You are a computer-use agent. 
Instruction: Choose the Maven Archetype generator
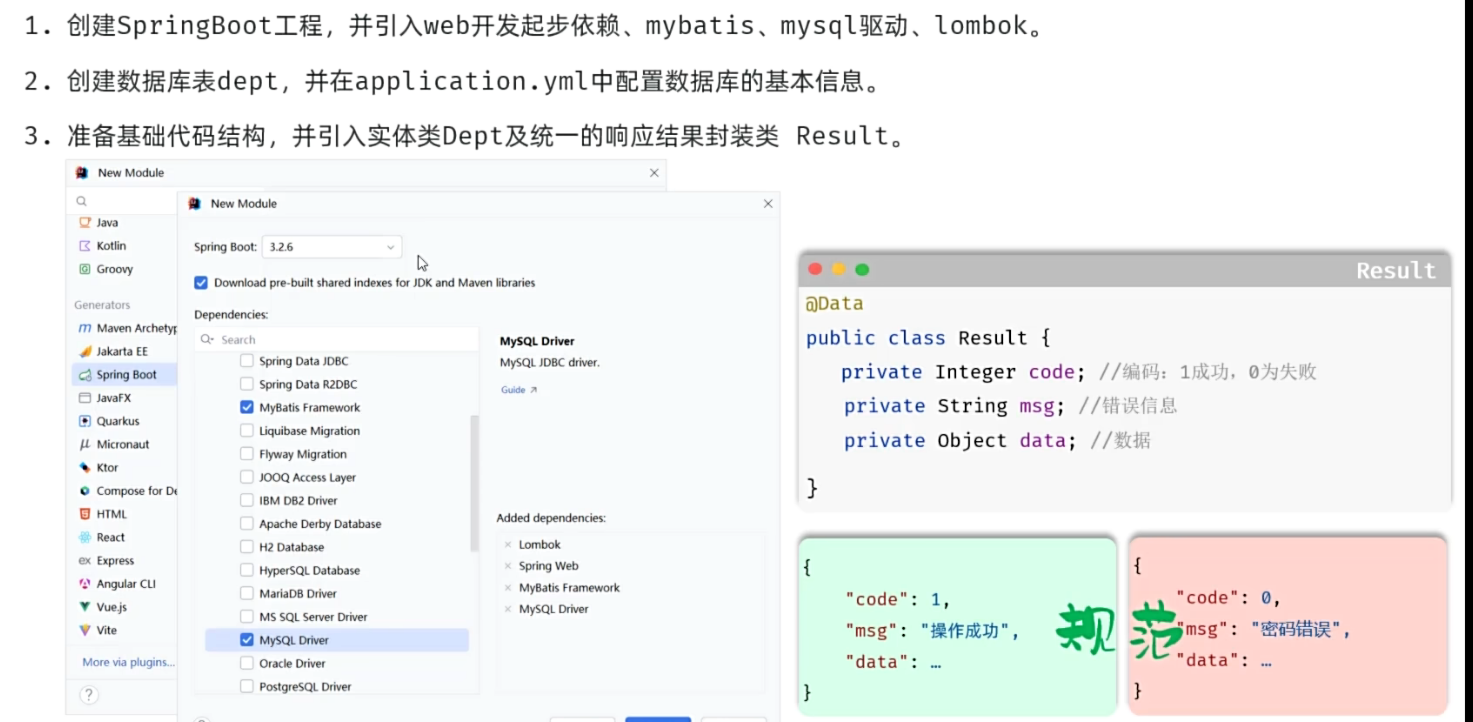pos(127,328)
